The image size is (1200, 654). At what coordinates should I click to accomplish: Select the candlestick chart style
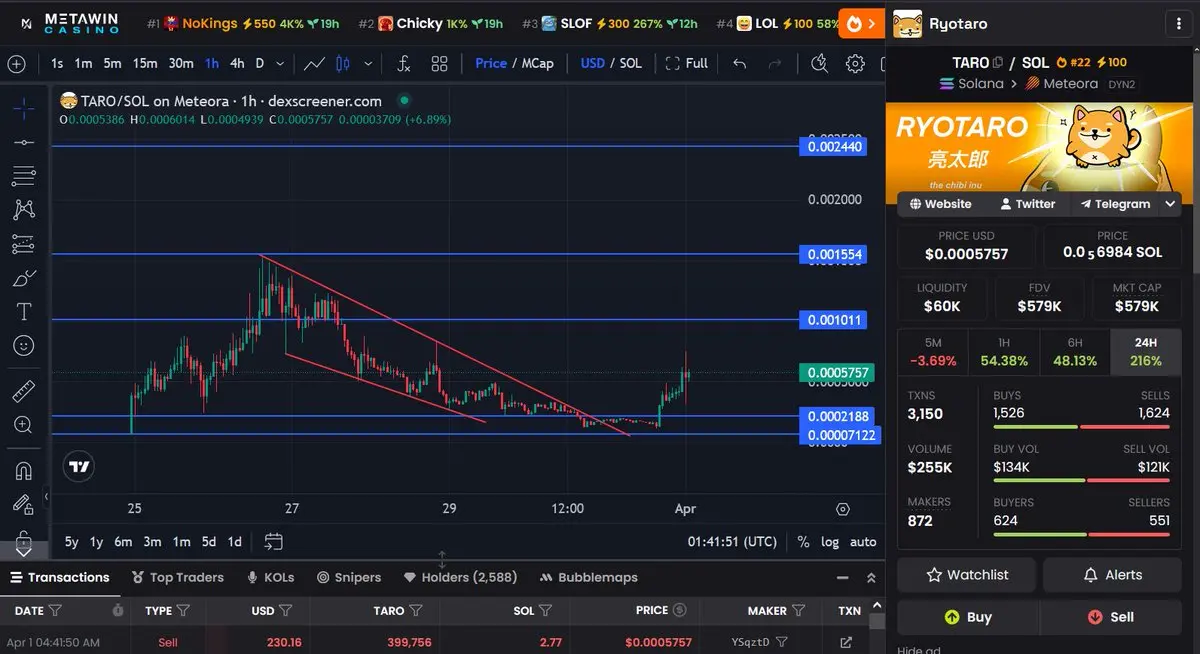pos(343,63)
